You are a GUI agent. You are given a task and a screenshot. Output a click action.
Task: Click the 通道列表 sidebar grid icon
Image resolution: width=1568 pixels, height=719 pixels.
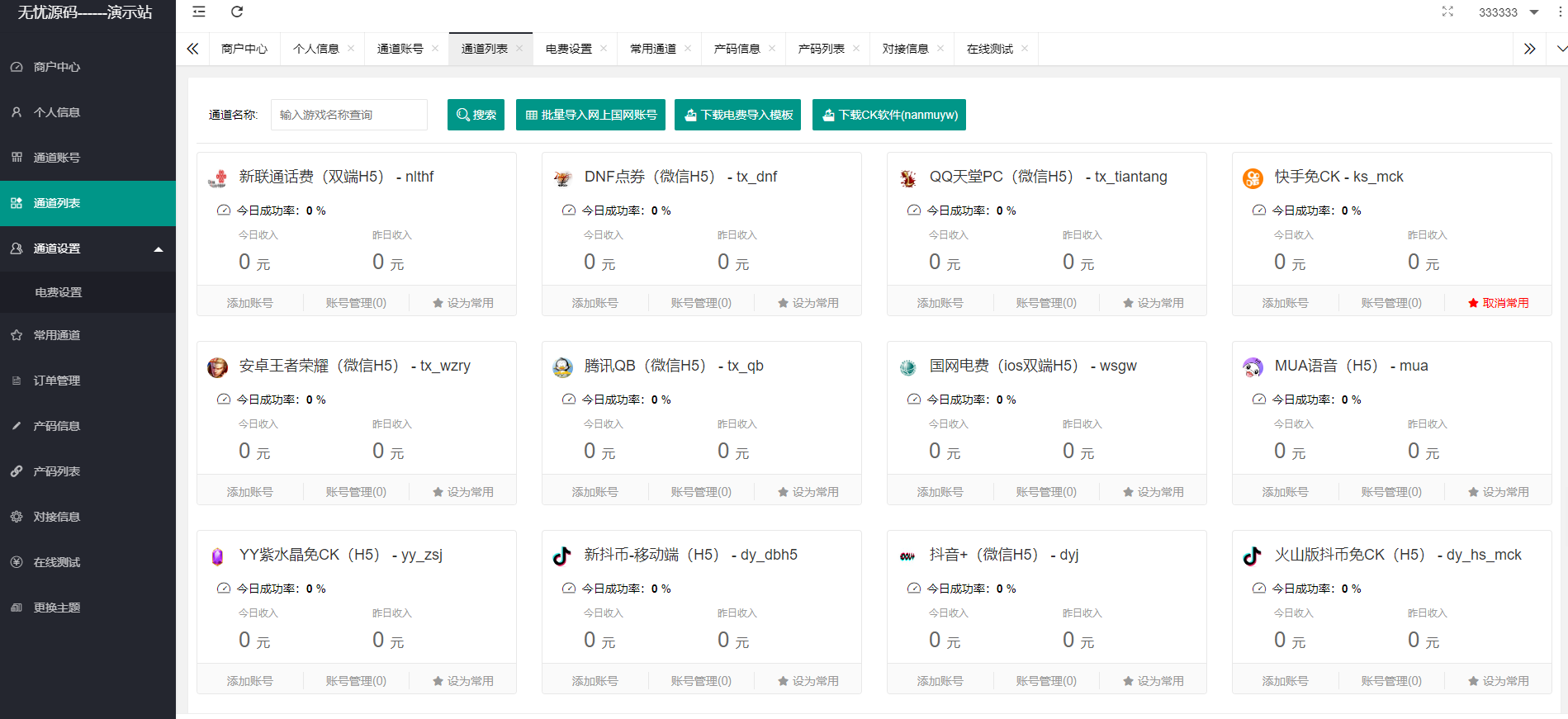coord(17,203)
